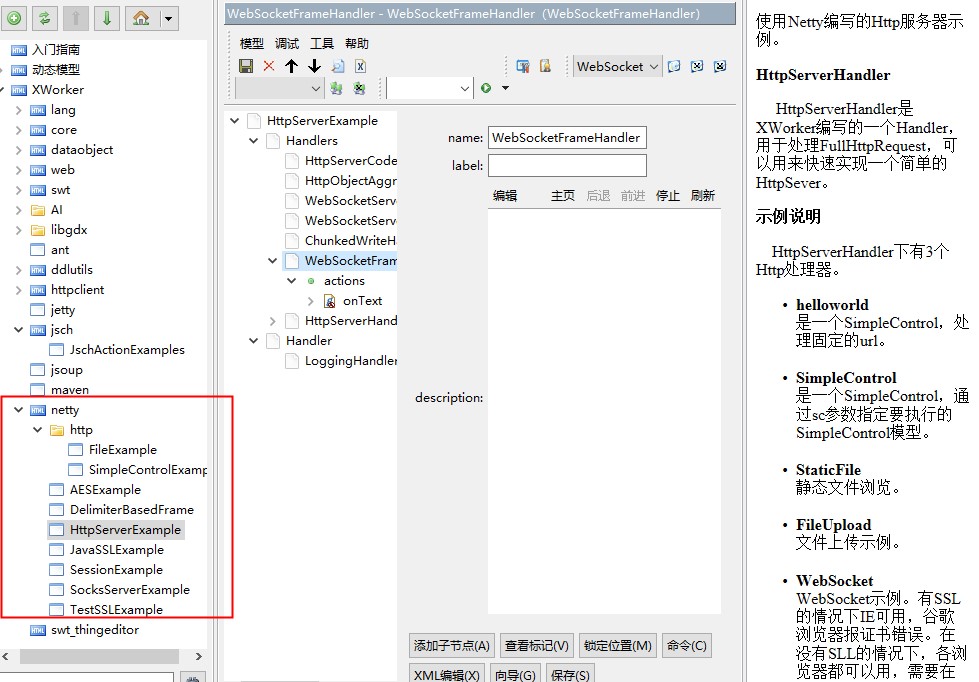Expand the lang node in left tree

coord(18,111)
